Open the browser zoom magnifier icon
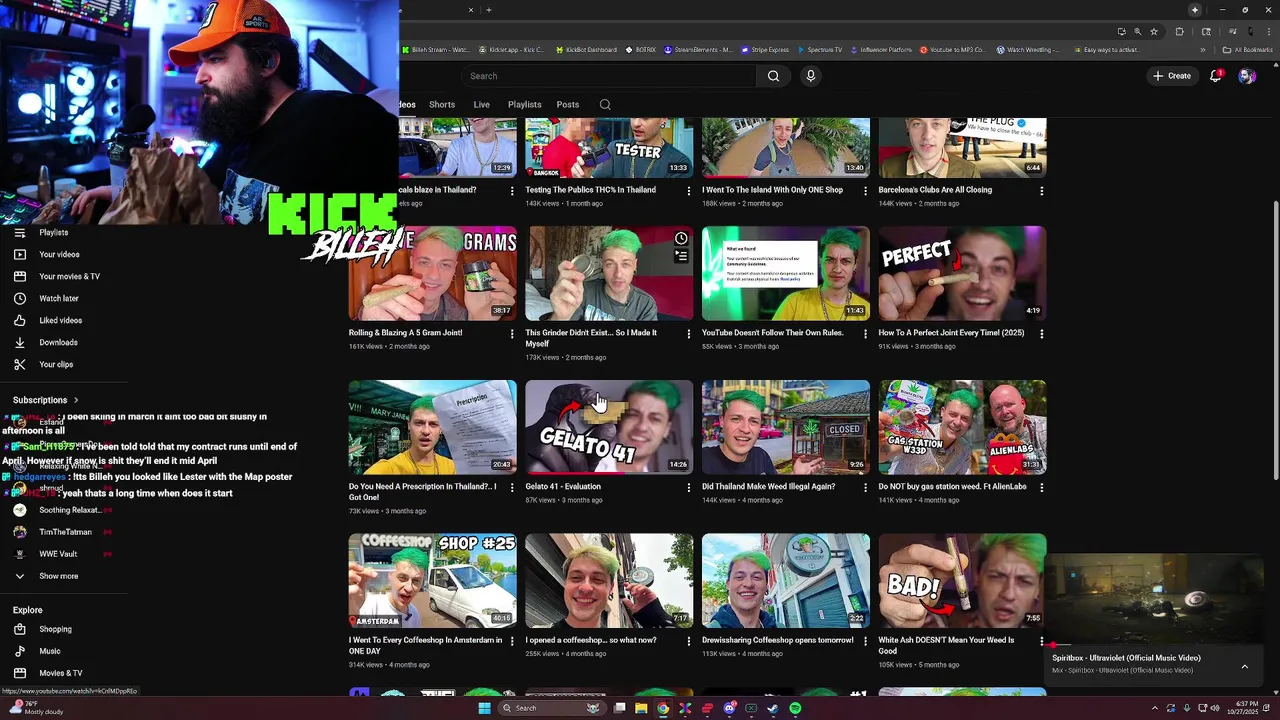The height and width of the screenshot is (720, 1280). coord(1137,31)
